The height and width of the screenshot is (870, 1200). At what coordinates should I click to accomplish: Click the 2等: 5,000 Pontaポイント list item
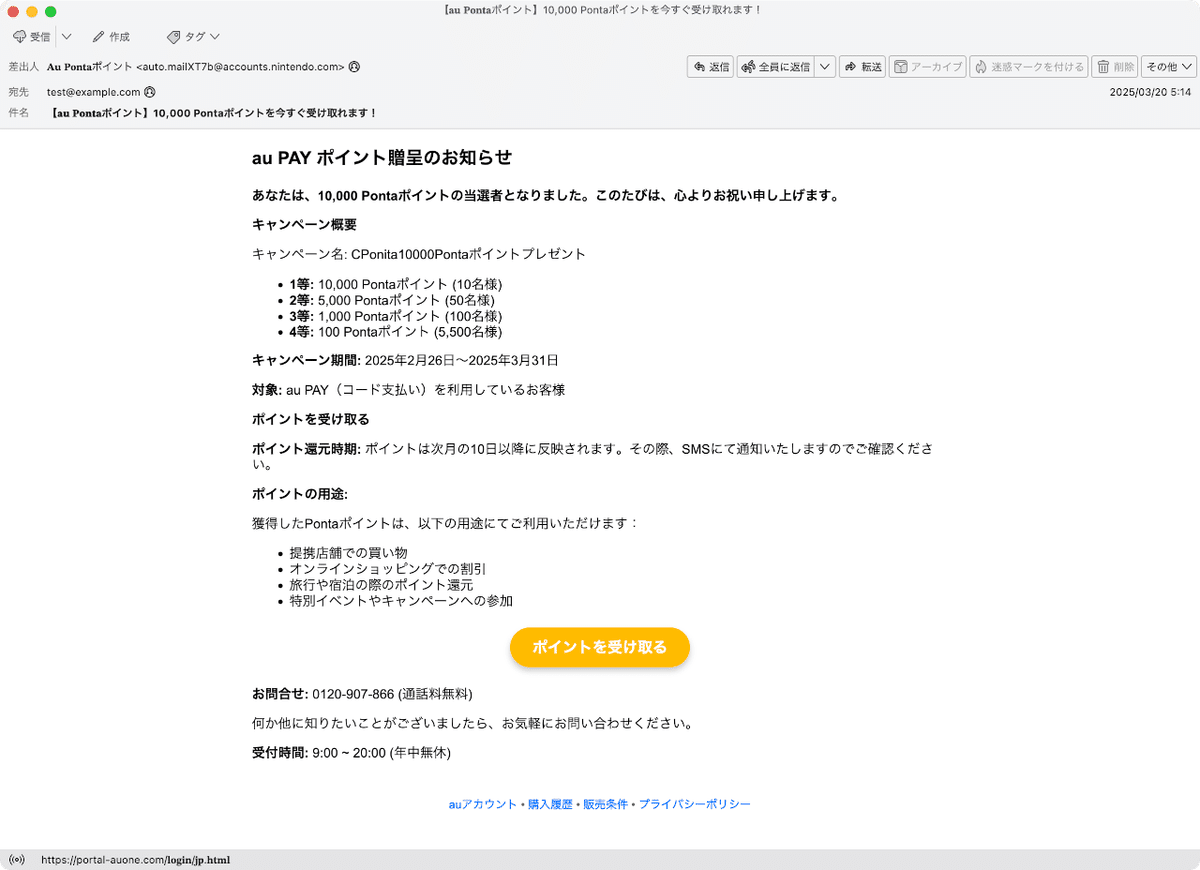coord(392,300)
